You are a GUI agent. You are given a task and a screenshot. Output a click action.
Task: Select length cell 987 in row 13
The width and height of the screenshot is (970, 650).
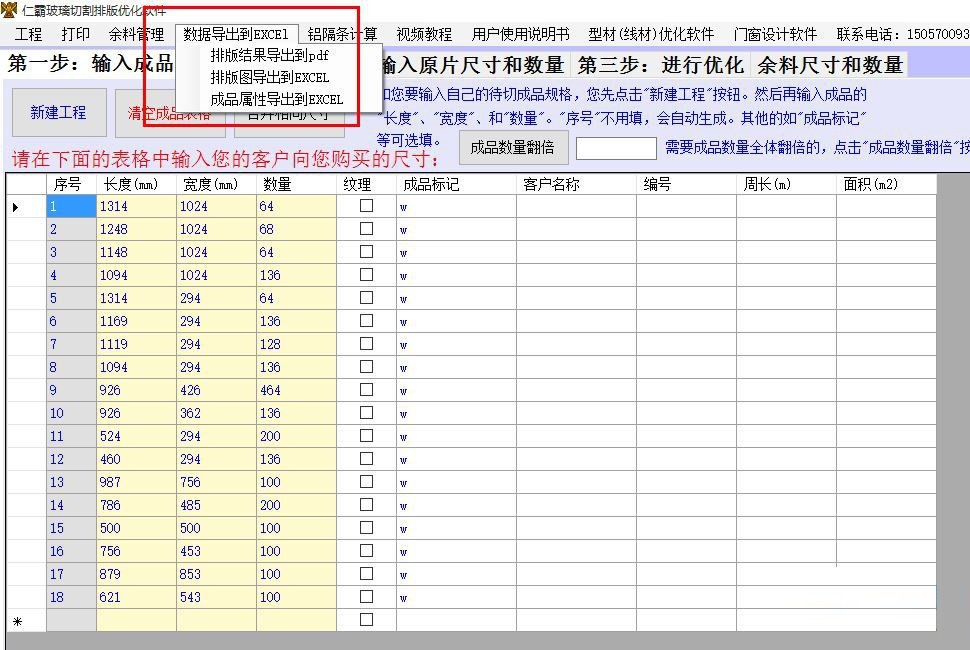[137, 482]
